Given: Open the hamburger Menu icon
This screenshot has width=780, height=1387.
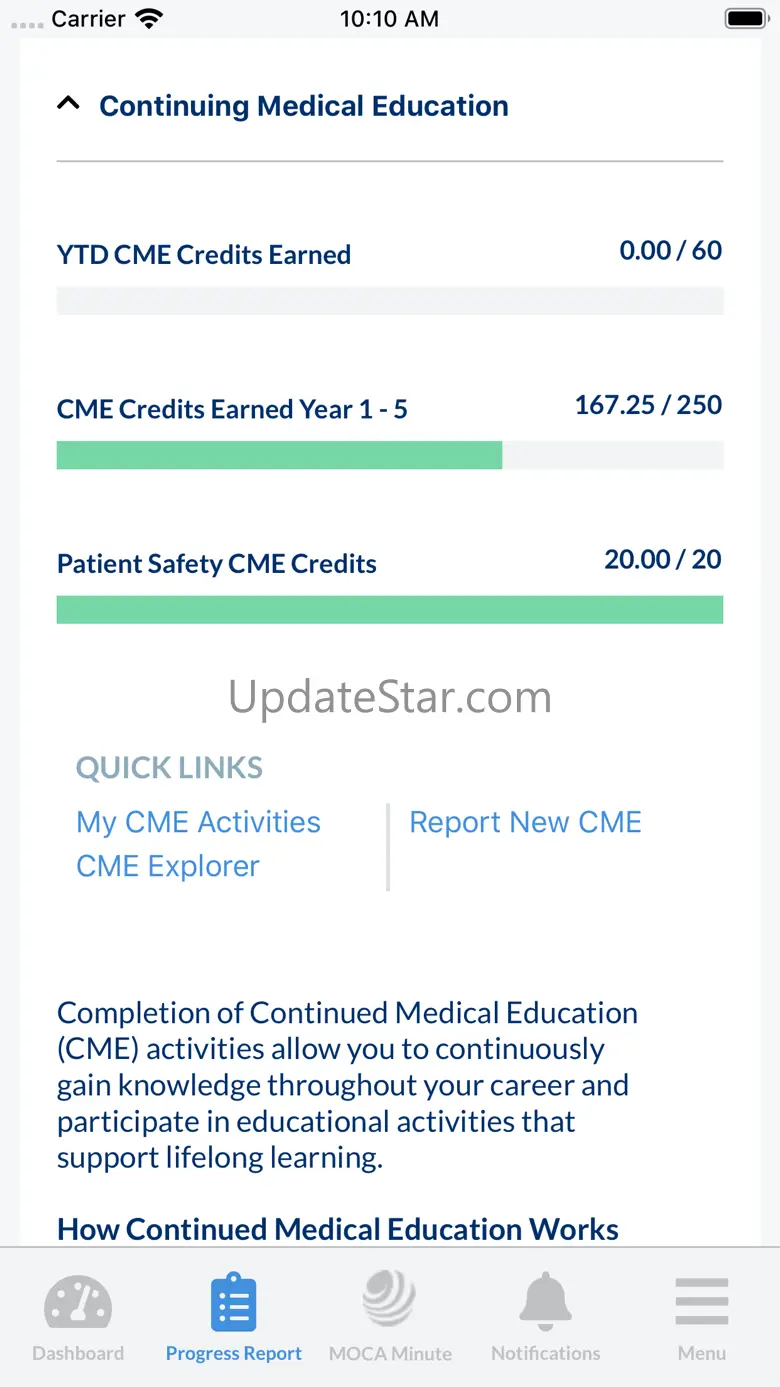Looking at the screenshot, I should tap(701, 1302).
